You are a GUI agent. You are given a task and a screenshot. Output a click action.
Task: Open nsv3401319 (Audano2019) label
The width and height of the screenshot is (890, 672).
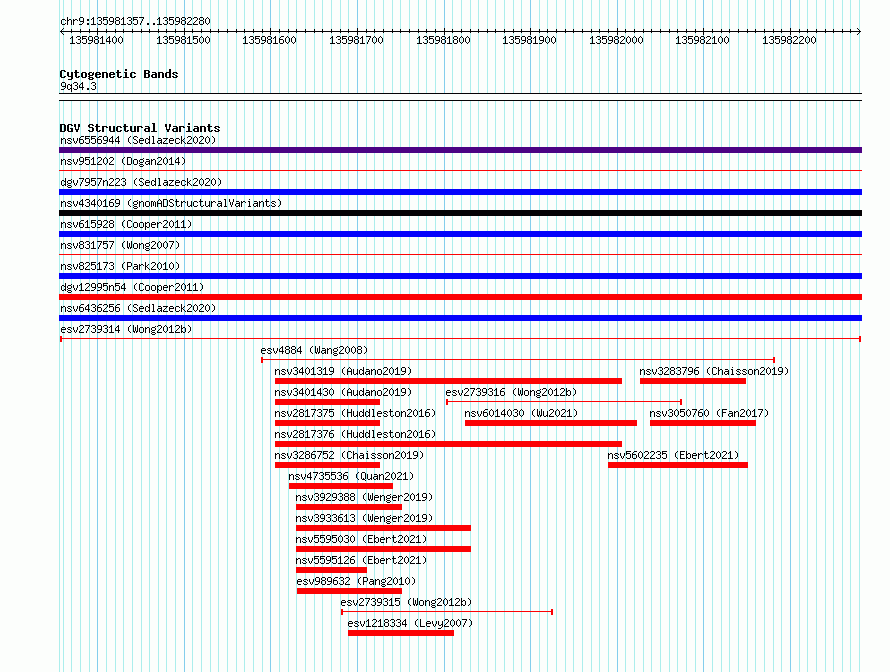click(343, 371)
